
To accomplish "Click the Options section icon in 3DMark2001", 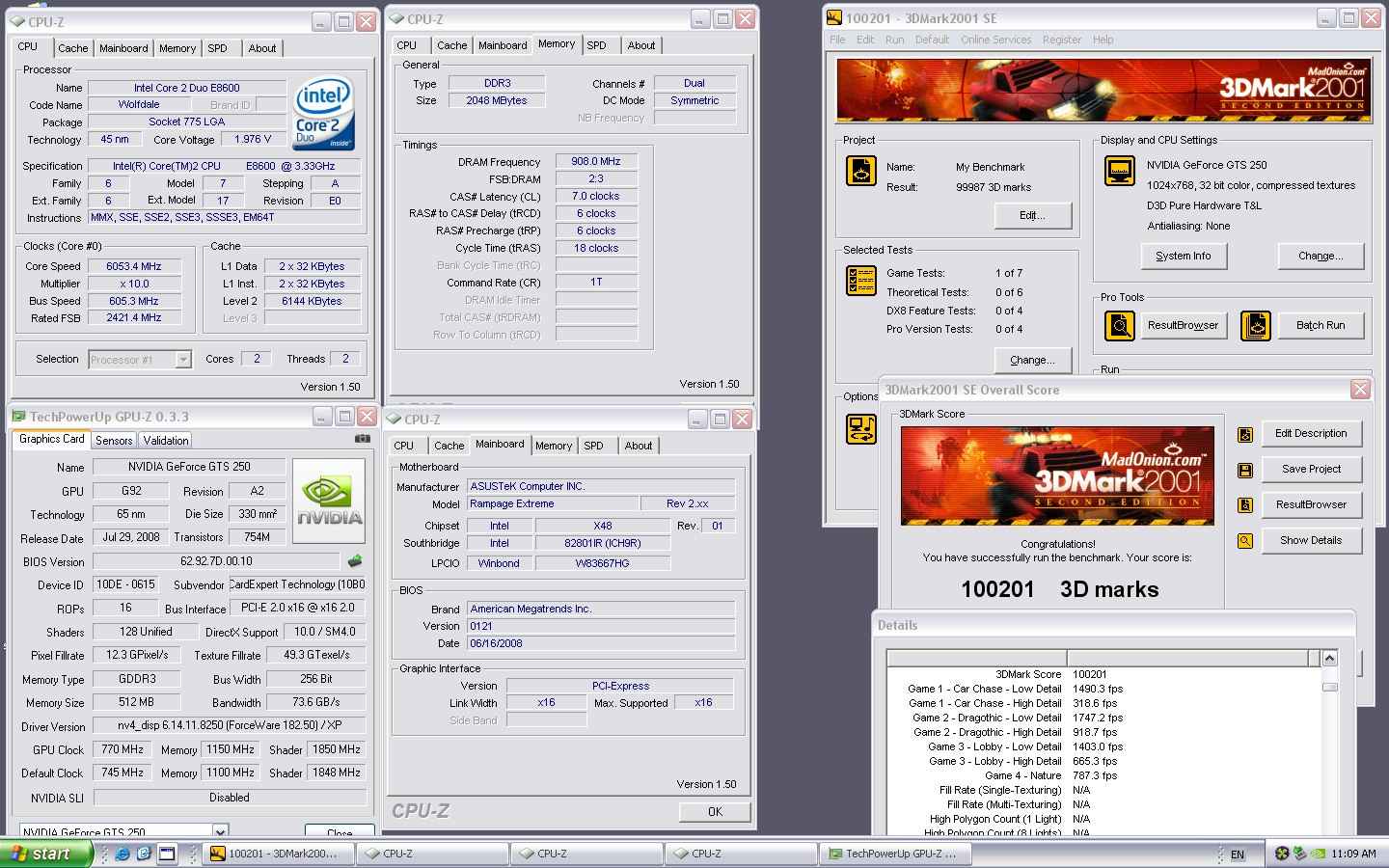I will (x=860, y=428).
